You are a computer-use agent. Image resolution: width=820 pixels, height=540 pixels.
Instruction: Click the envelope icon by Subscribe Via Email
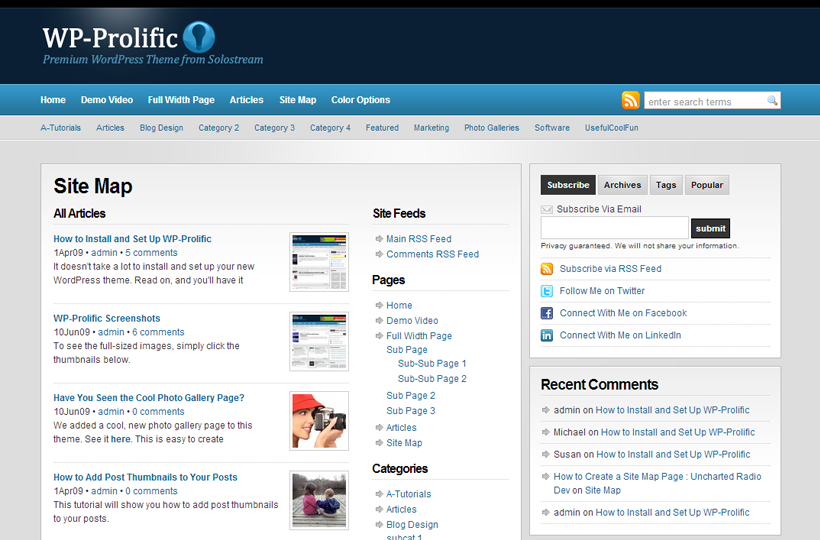click(x=546, y=210)
